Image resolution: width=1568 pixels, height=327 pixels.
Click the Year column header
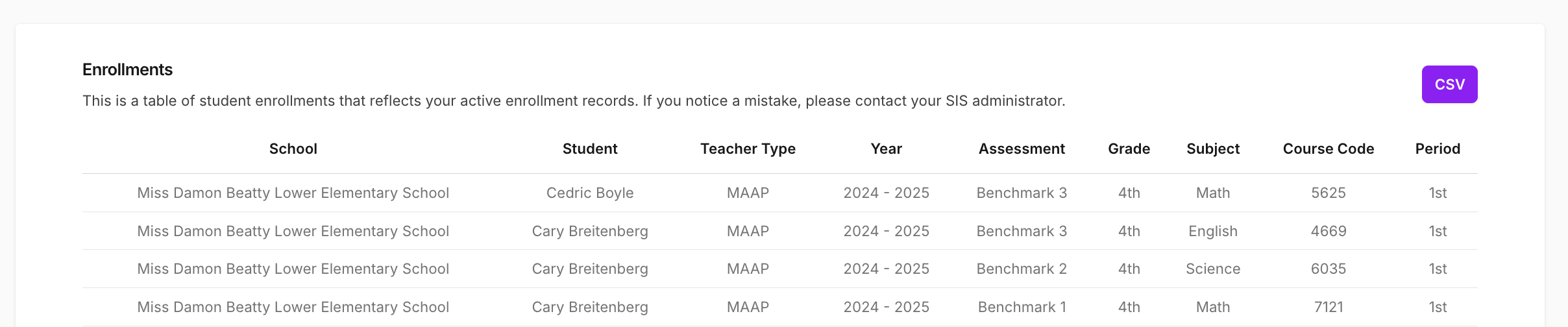pyautogui.click(x=886, y=149)
